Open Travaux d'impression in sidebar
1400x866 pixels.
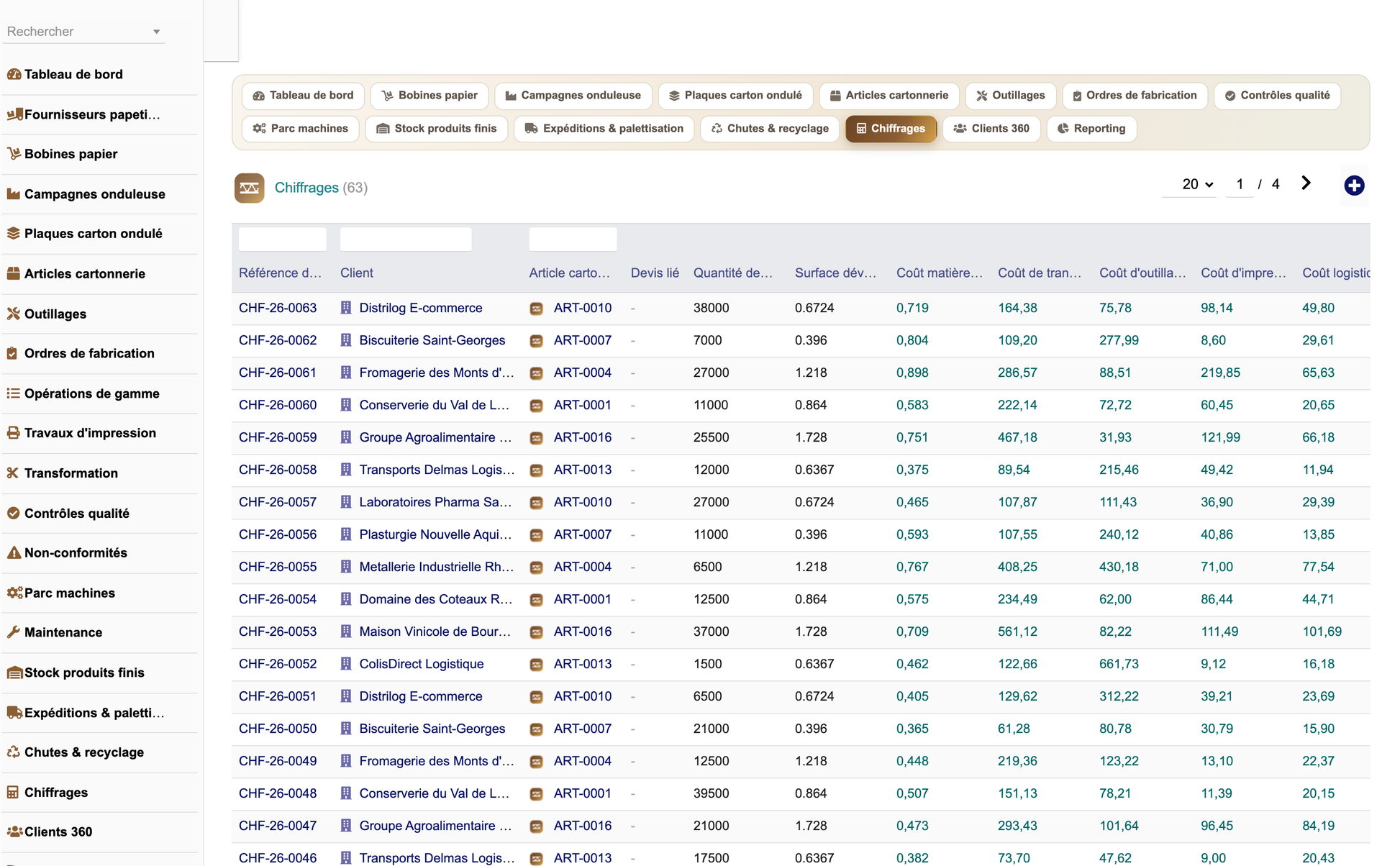[x=99, y=434]
